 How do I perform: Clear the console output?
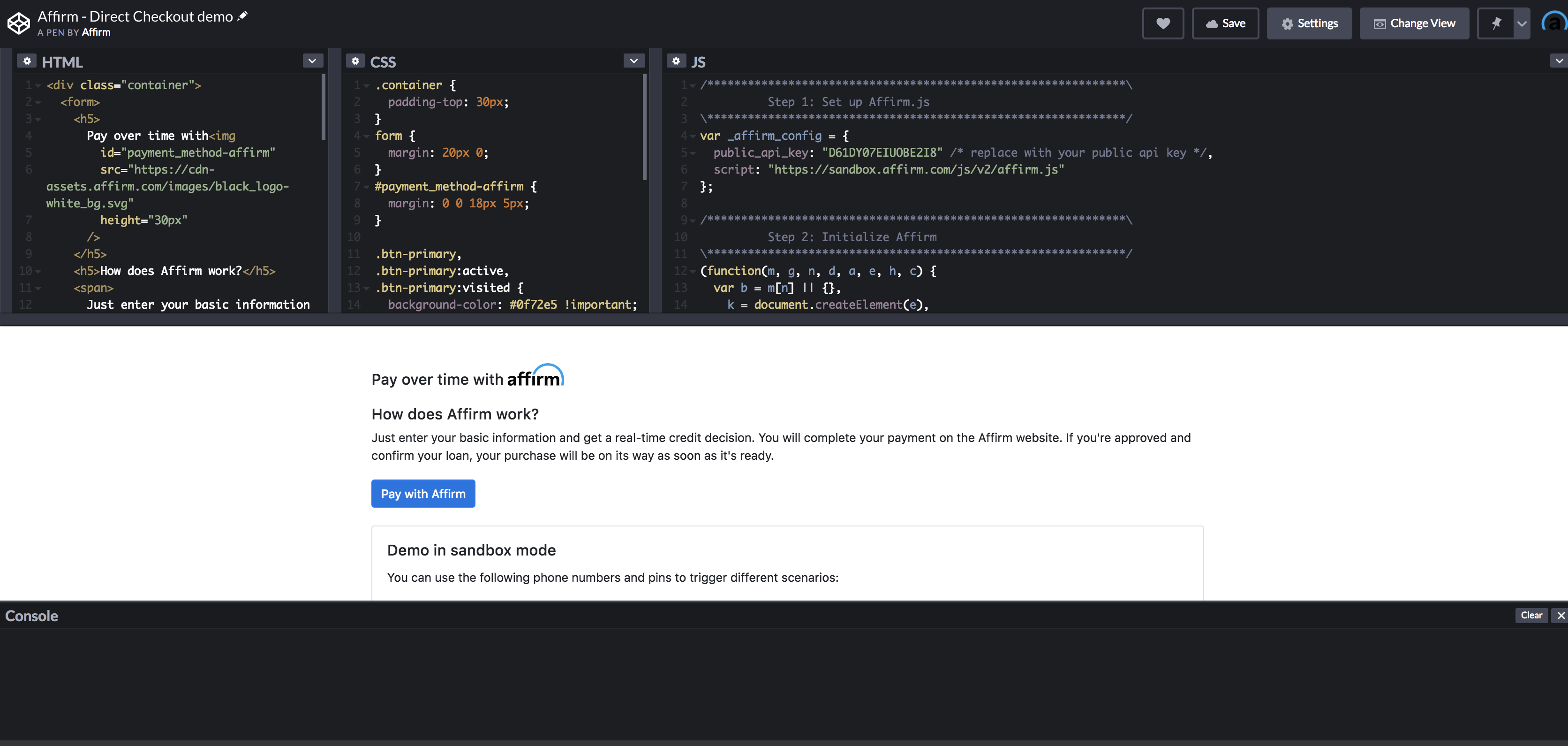point(1531,615)
